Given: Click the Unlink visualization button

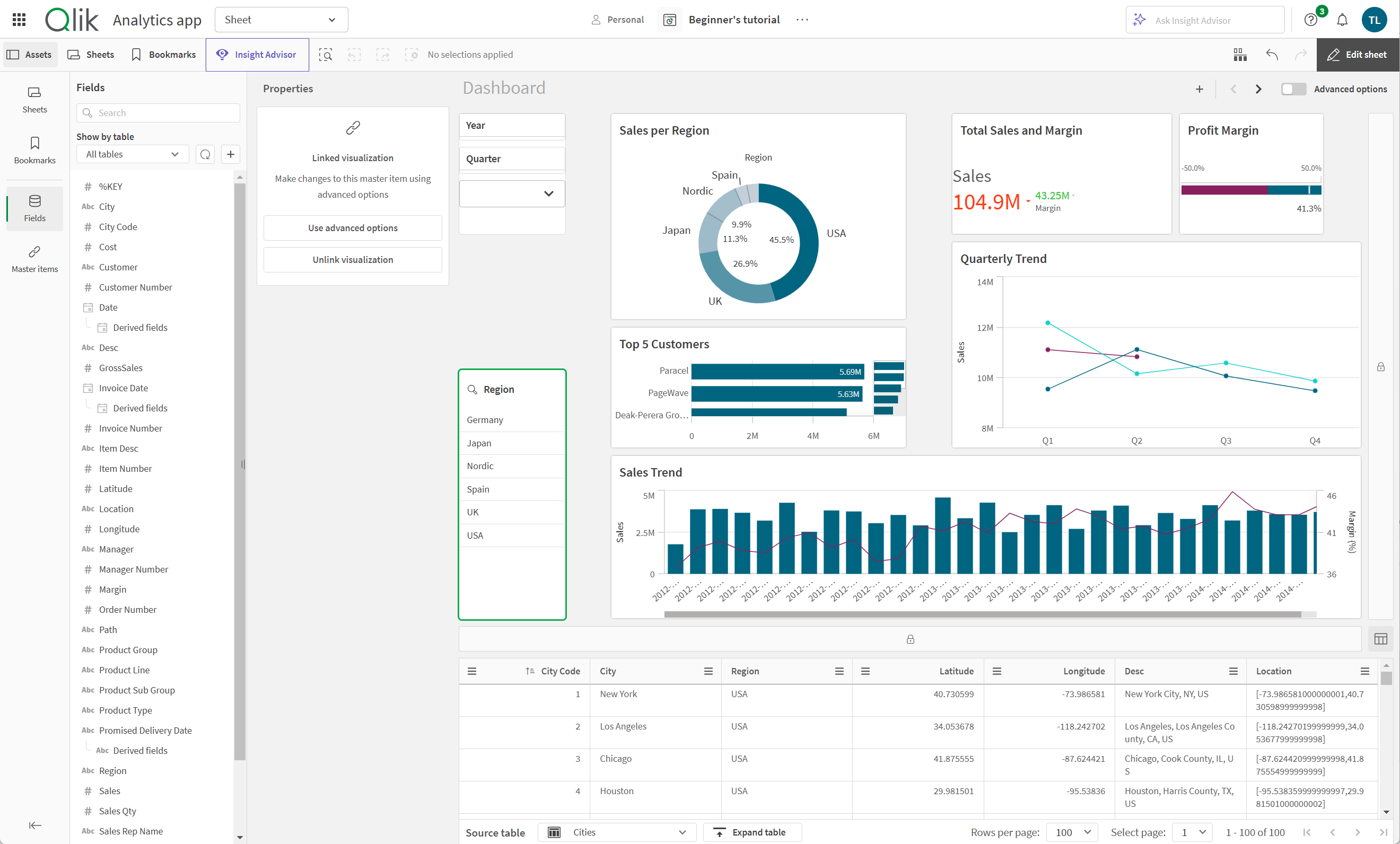Looking at the screenshot, I should pyautogui.click(x=352, y=259).
